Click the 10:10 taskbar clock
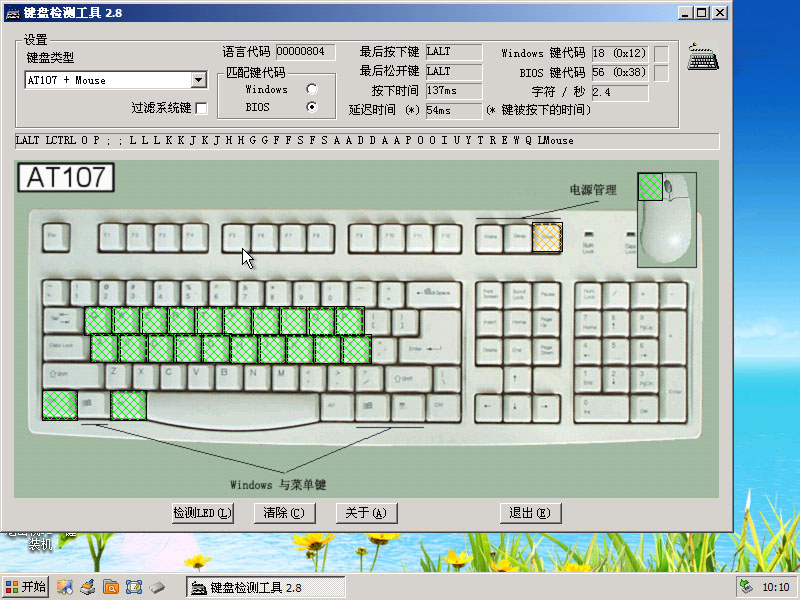 pos(776,587)
